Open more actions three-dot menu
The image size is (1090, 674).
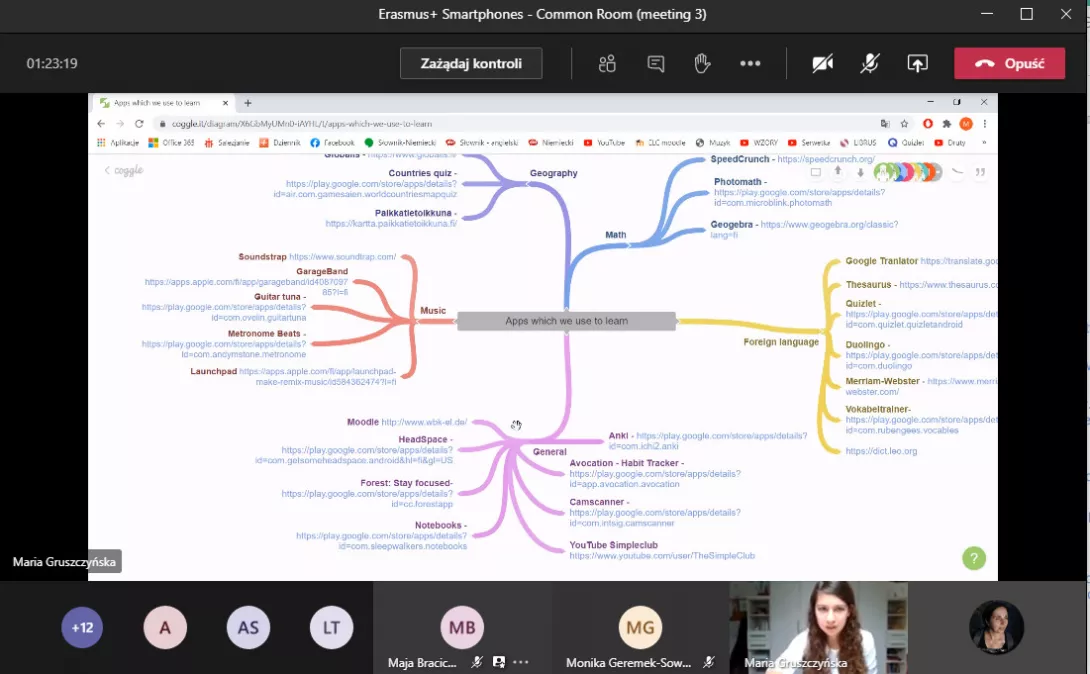tap(750, 64)
